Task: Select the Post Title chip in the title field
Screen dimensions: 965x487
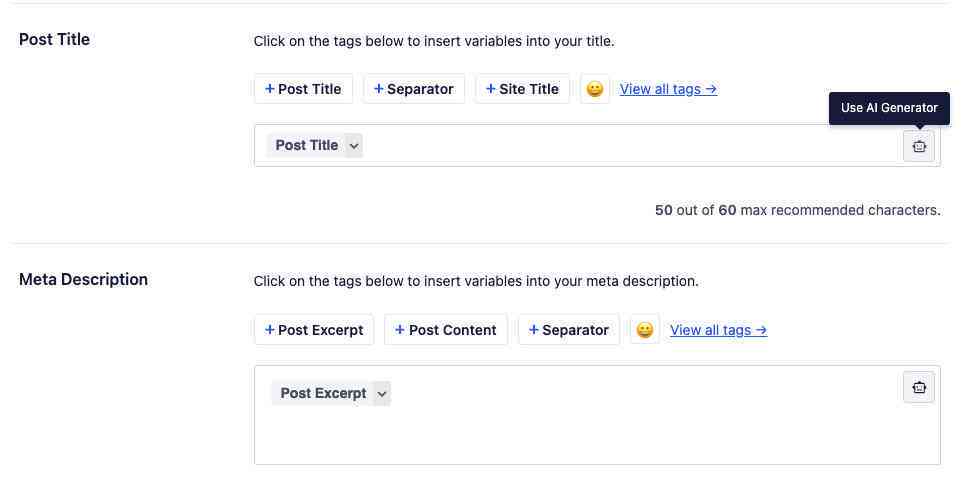Action: point(306,146)
